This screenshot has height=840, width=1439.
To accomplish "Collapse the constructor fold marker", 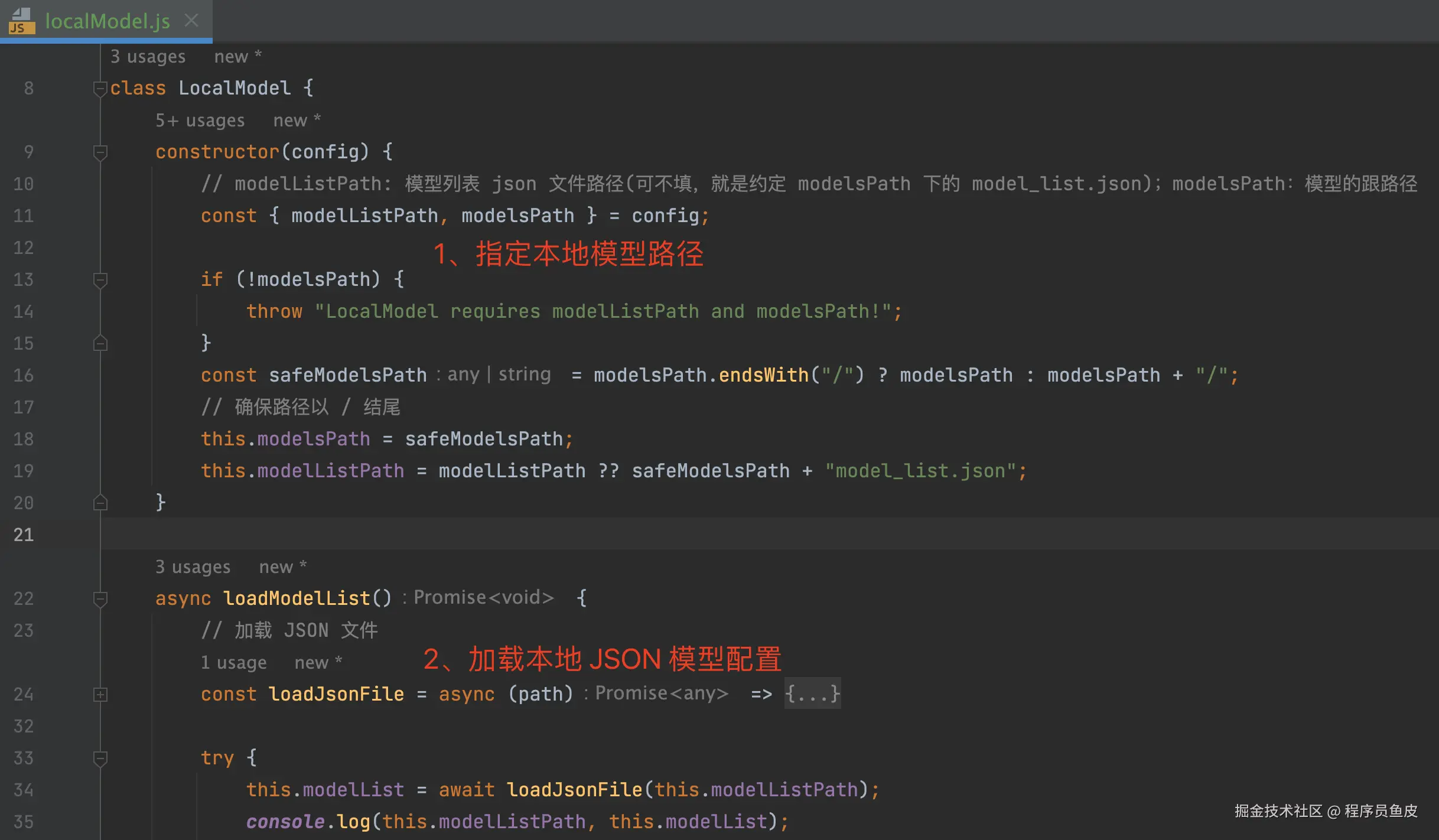I will pyautogui.click(x=100, y=152).
